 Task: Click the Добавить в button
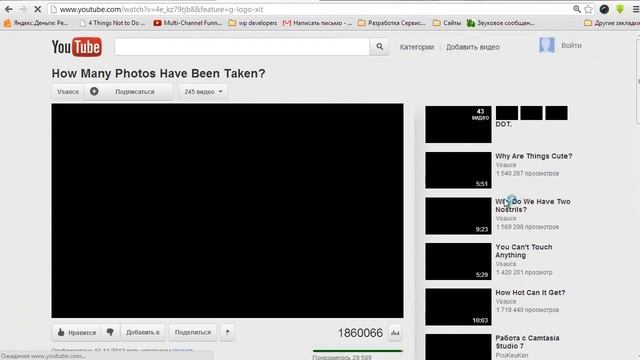(x=142, y=332)
